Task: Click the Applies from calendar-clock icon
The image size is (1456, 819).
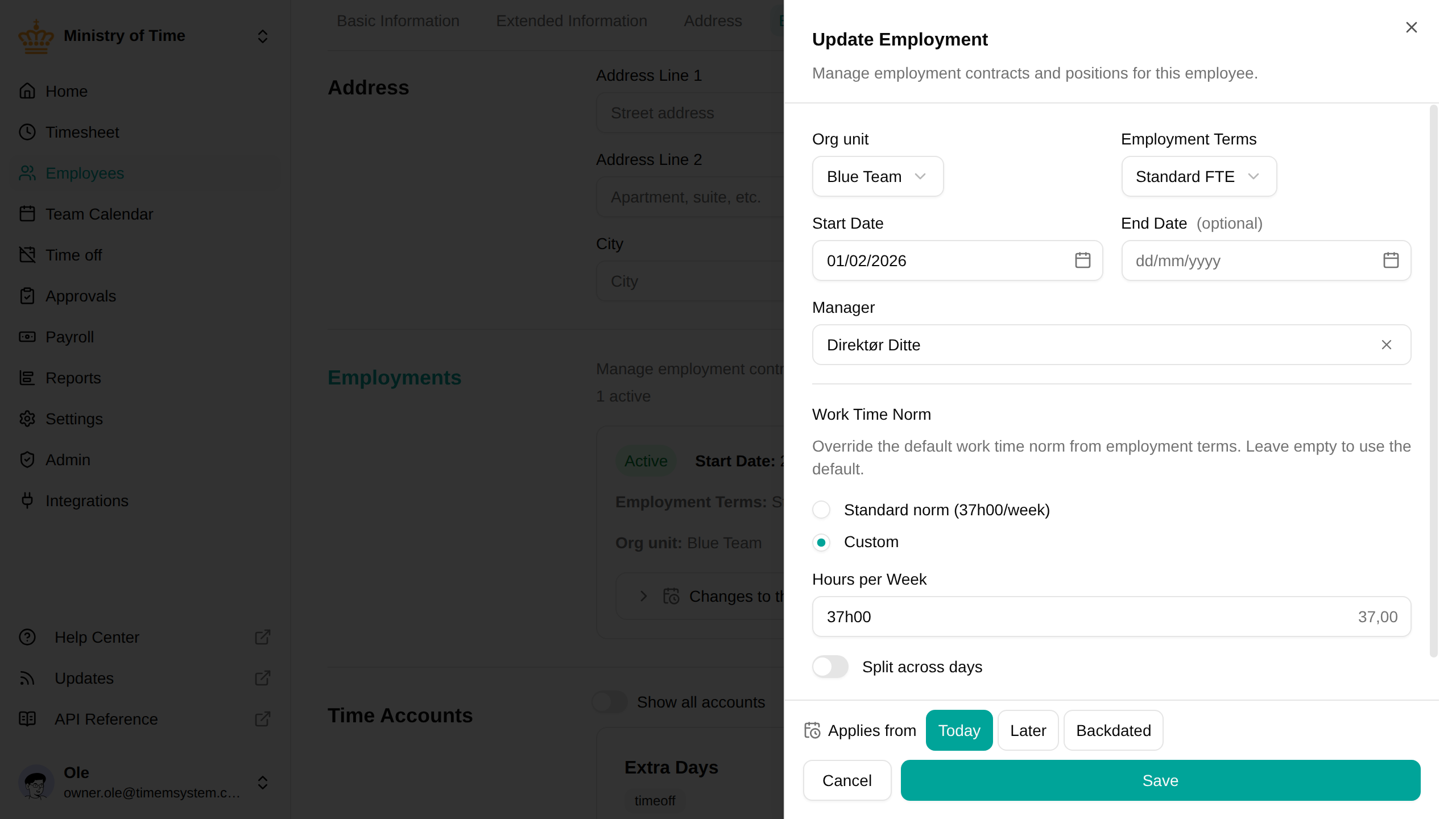Action: [x=812, y=730]
